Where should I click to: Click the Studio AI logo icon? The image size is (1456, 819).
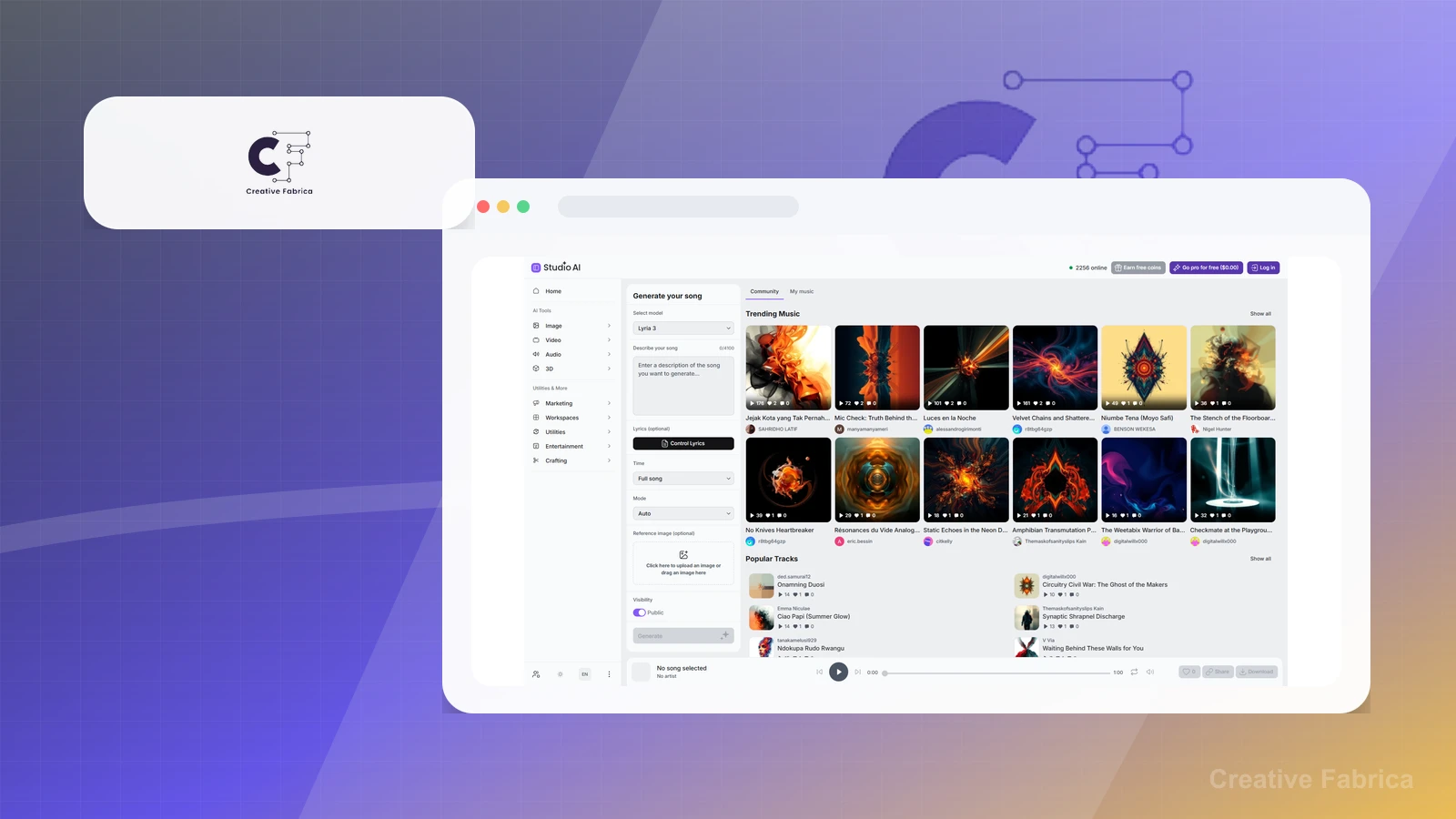click(x=536, y=268)
